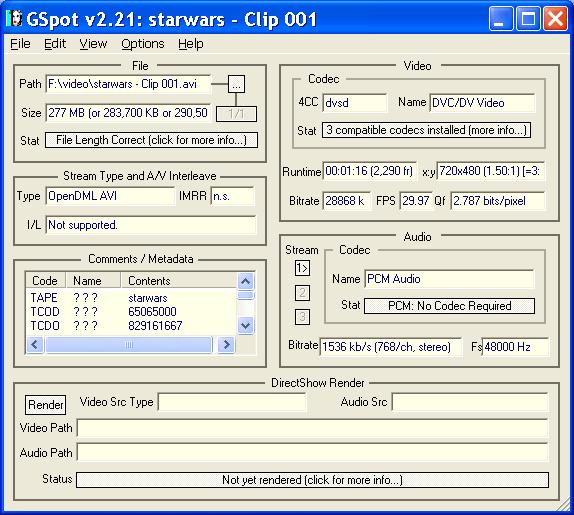Click metadata list scroll down arrow
574x515 pixels.
(246, 325)
